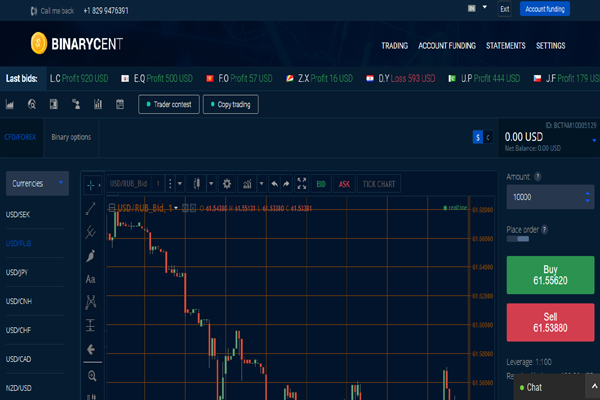Toggle ASK price line display
The height and width of the screenshot is (400, 600).
click(x=344, y=184)
